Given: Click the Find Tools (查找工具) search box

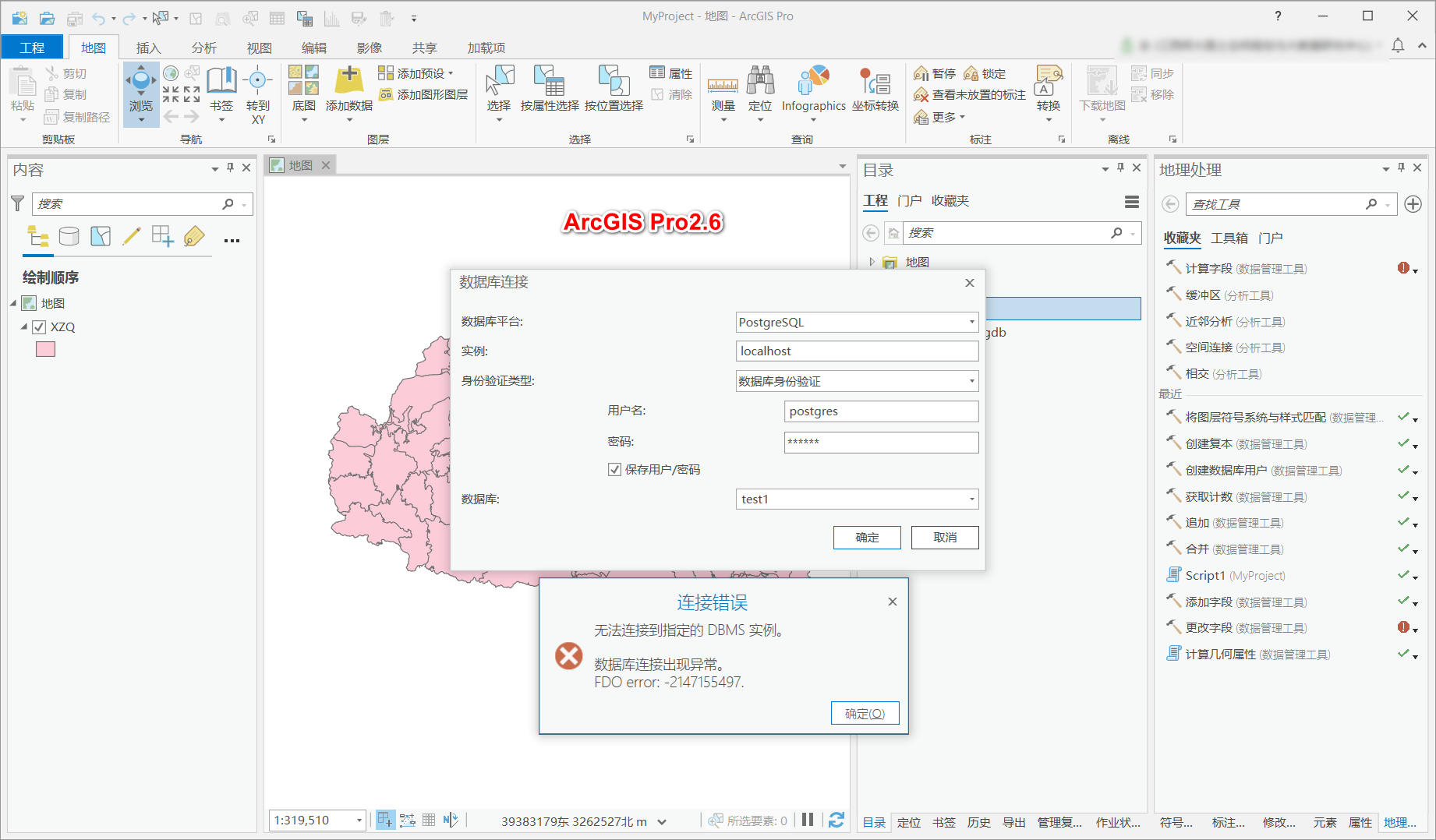Looking at the screenshot, I should (x=1291, y=204).
